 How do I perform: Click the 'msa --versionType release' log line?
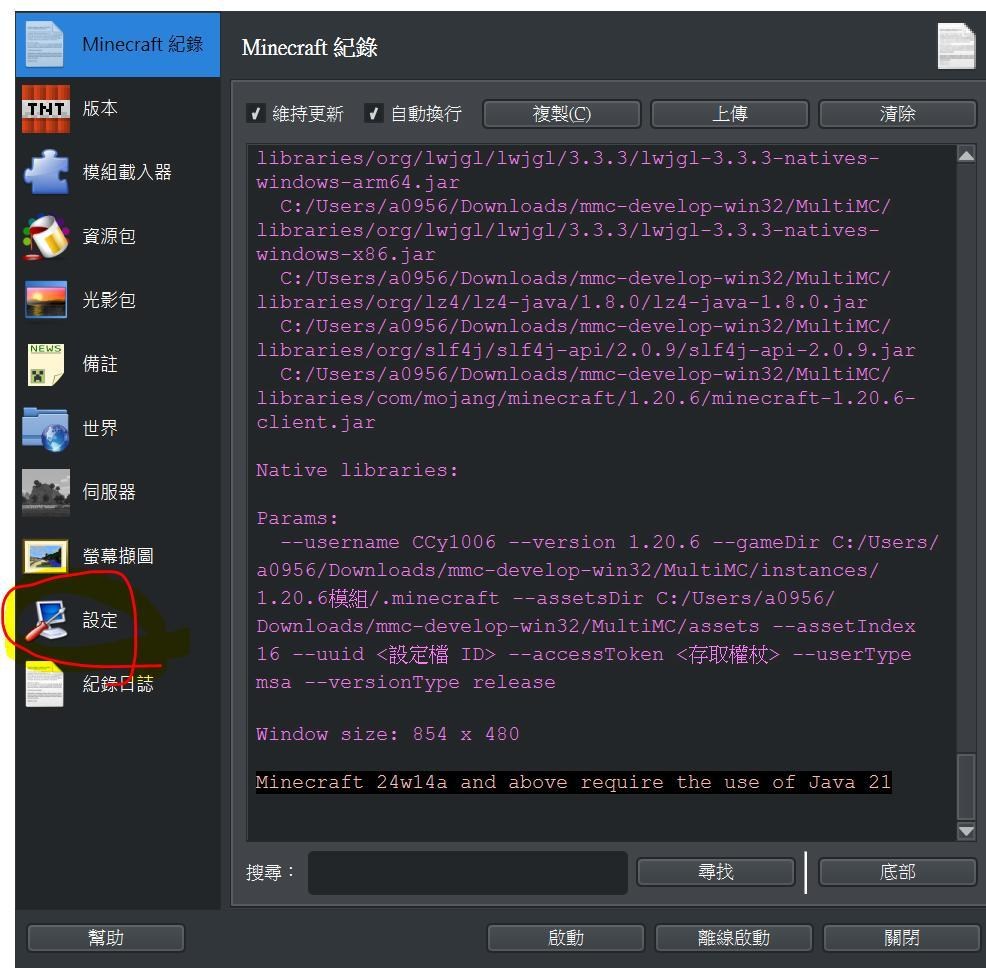click(406, 682)
